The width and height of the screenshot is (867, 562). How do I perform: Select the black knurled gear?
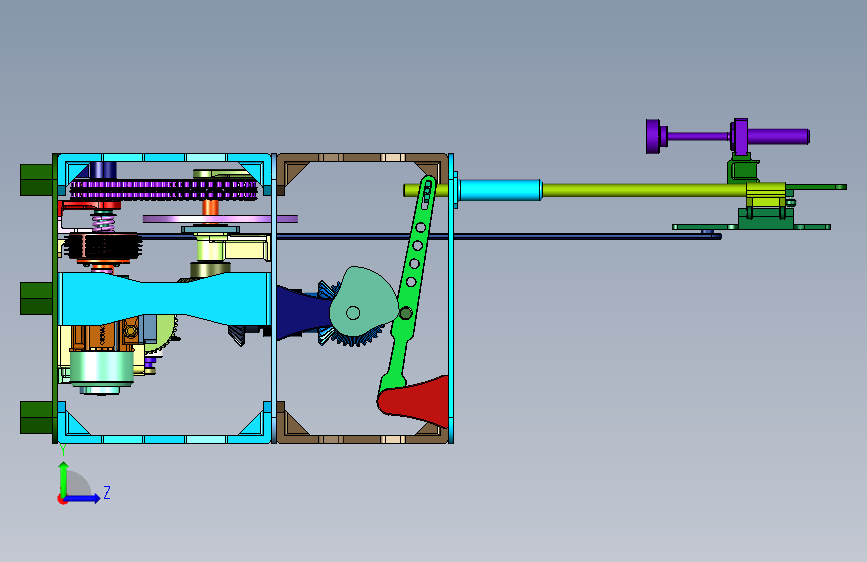(x=103, y=247)
